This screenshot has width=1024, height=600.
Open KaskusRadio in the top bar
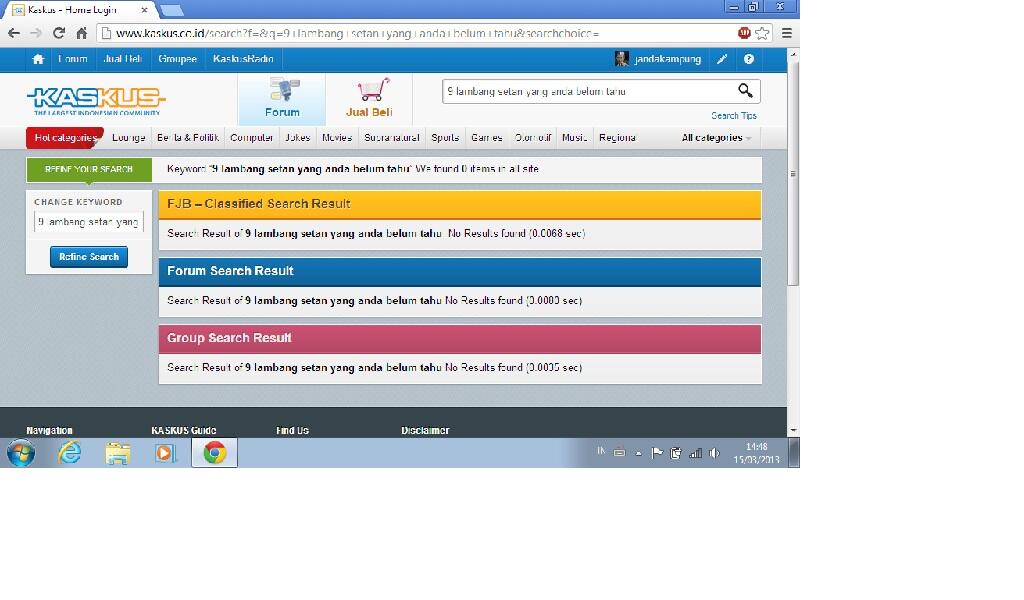pos(243,59)
